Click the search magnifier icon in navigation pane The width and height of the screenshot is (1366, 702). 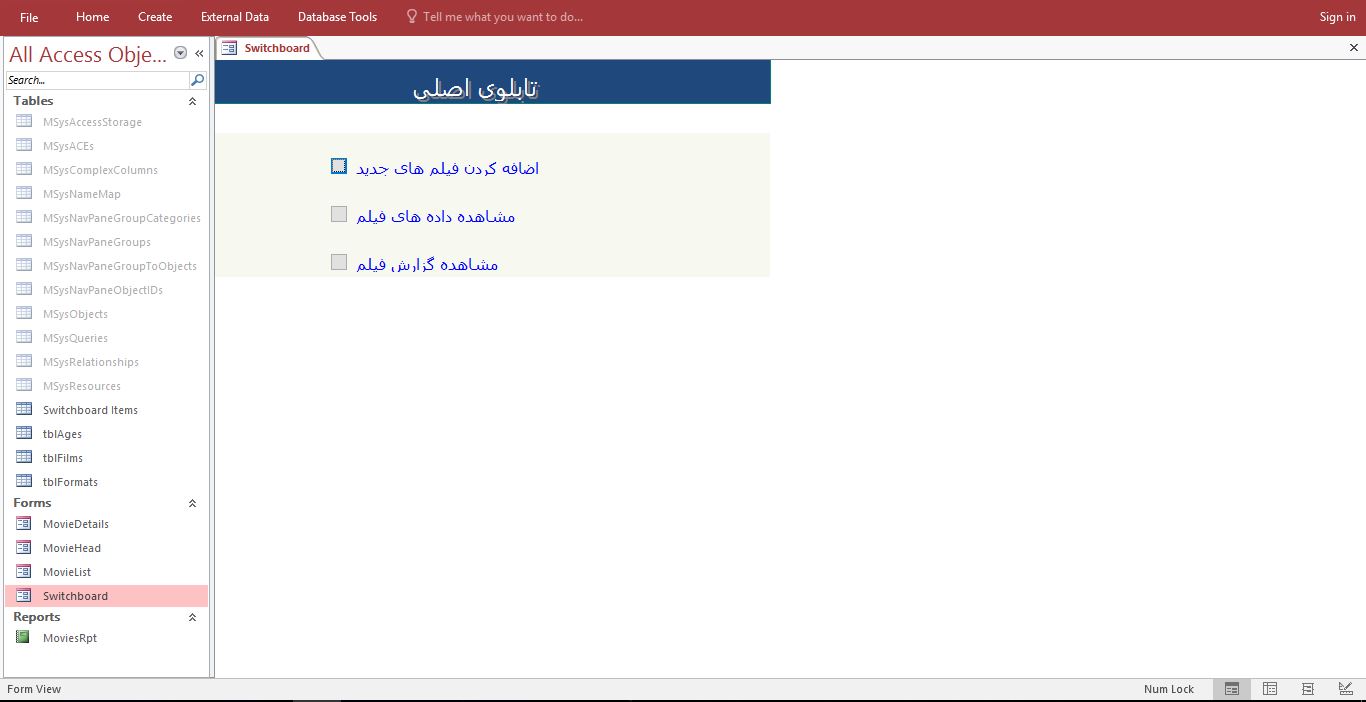click(197, 80)
